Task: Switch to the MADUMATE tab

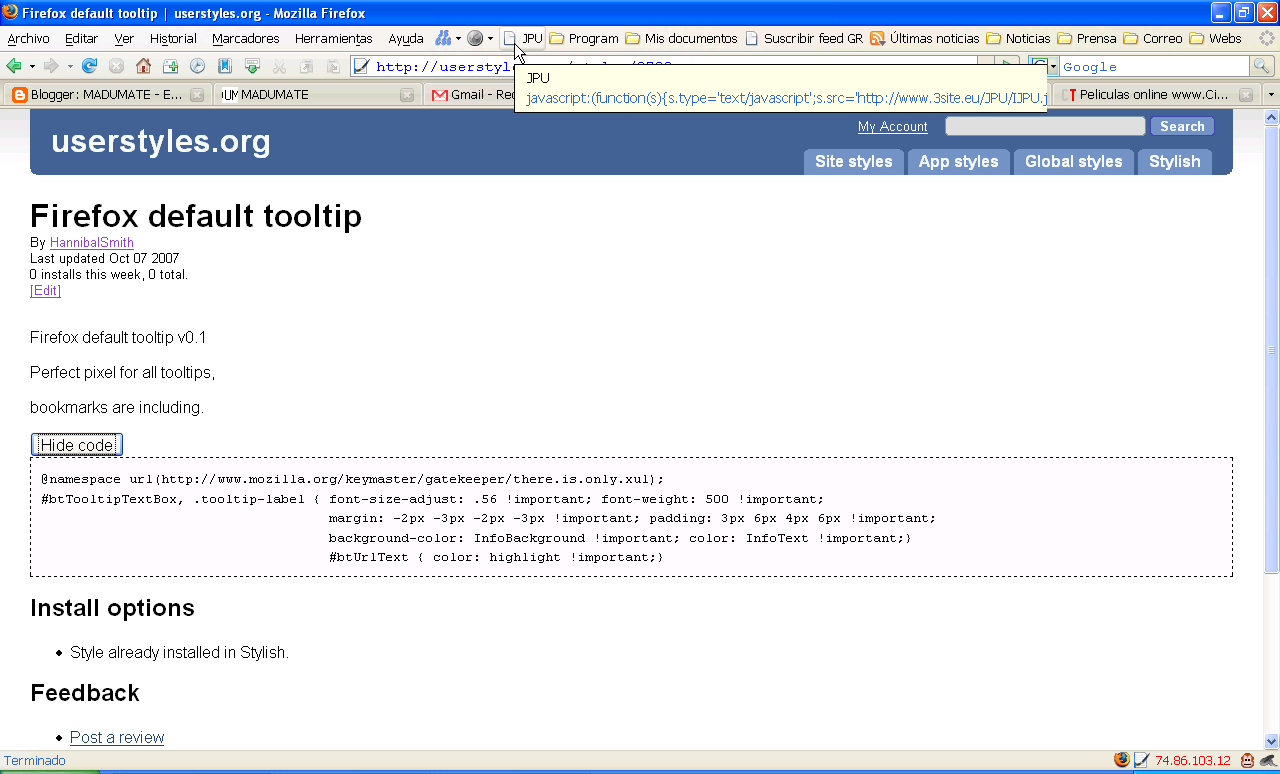Action: (317, 94)
